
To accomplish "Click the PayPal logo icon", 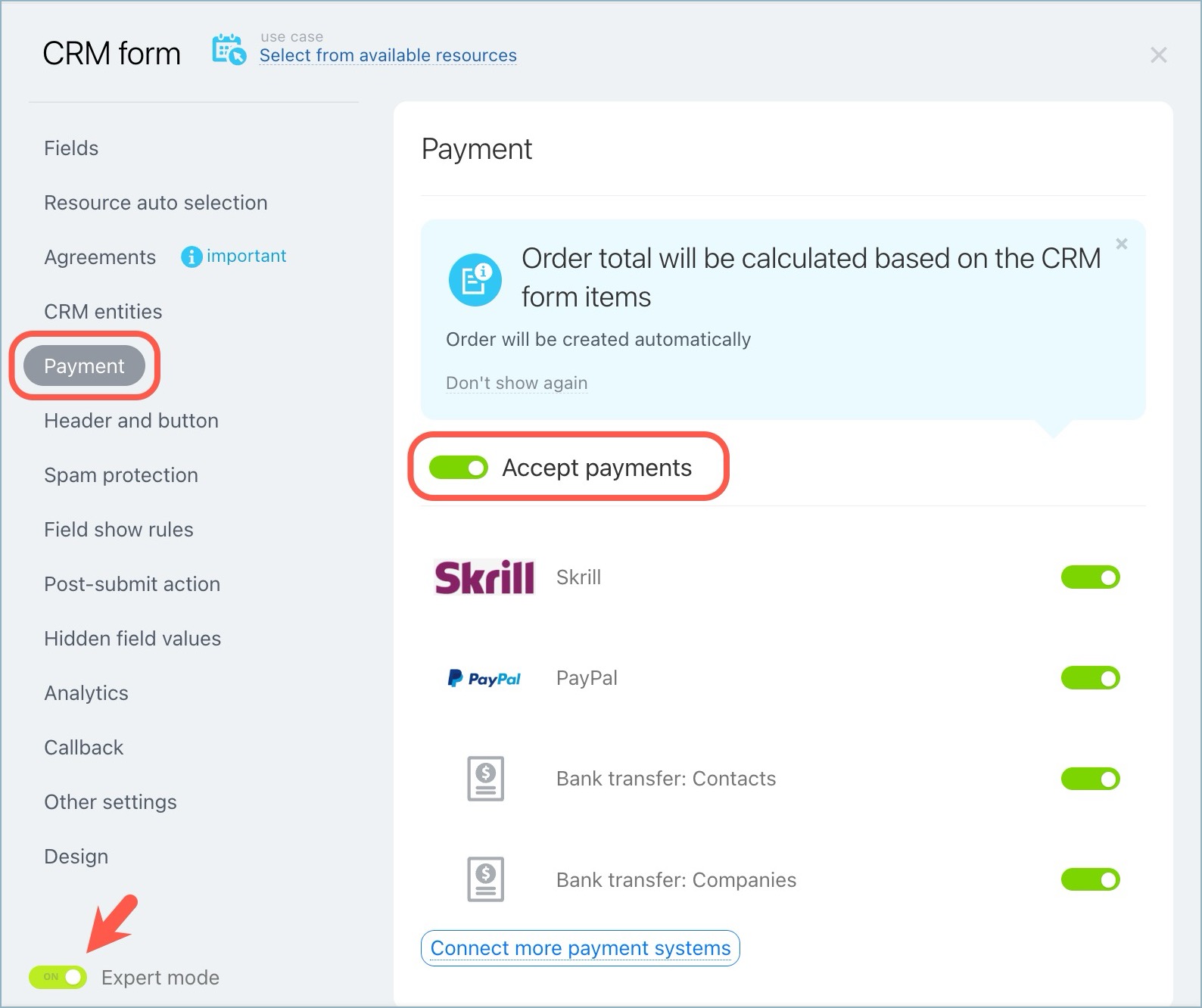I will (484, 678).
